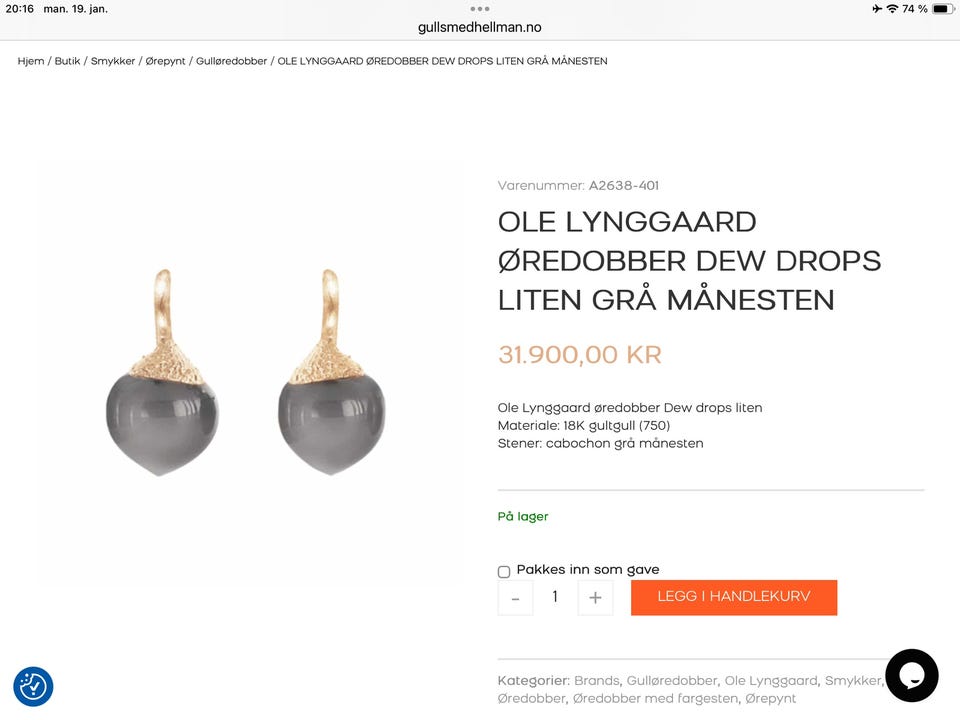Tap the airplane mode status icon
This screenshot has width=960, height=720.
coord(877,9)
